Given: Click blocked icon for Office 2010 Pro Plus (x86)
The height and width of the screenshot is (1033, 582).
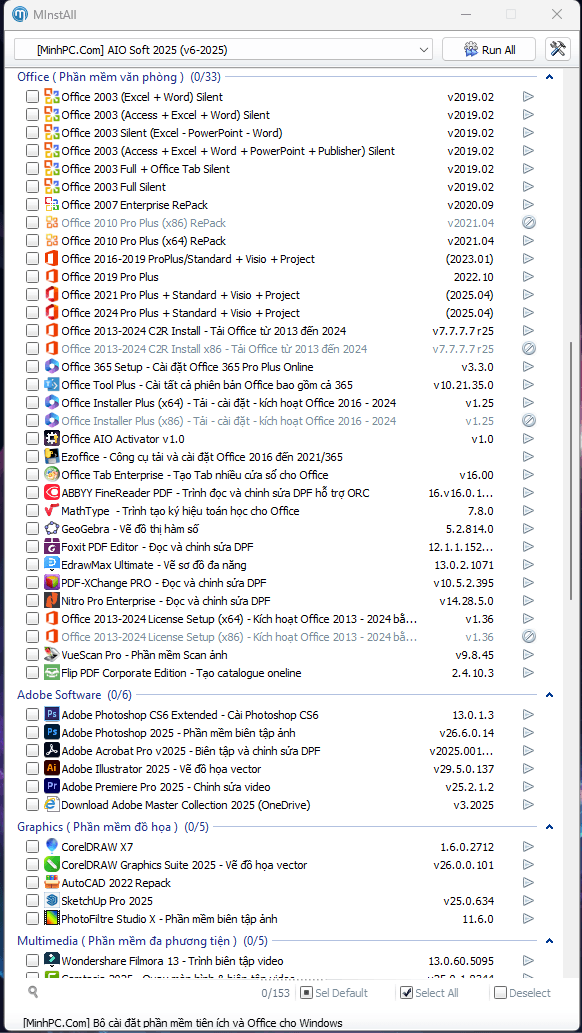Looking at the screenshot, I should pos(528,223).
